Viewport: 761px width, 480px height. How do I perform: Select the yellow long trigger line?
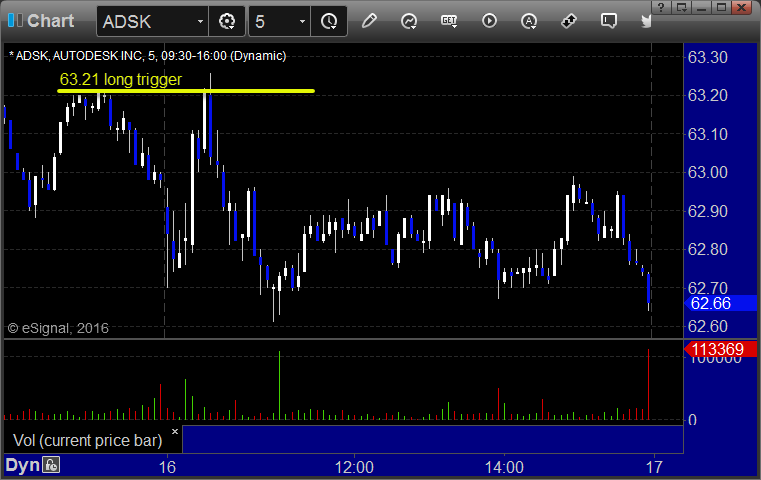(x=186, y=91)
